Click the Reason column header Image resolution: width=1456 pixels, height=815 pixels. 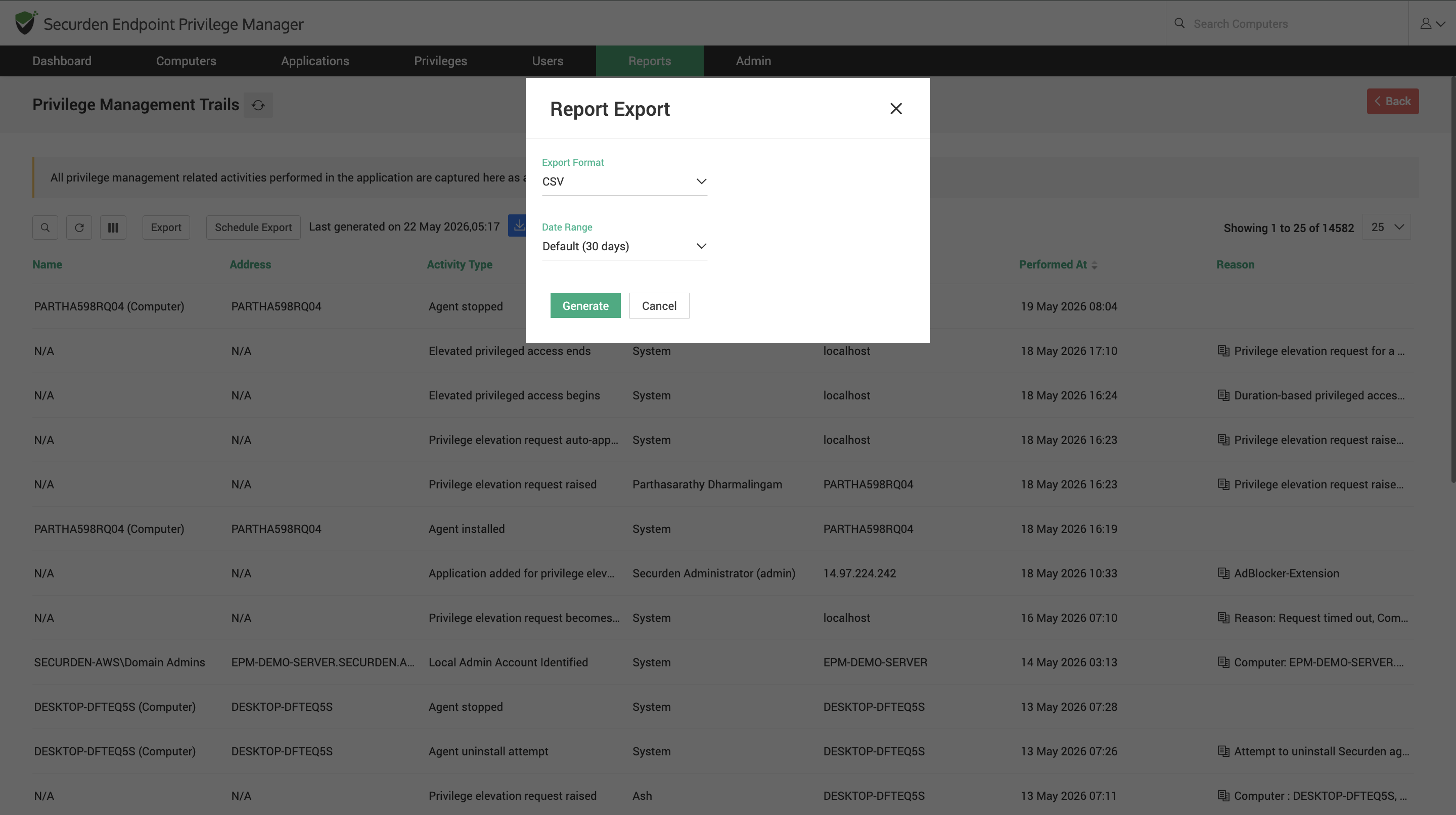[1235, 264]
